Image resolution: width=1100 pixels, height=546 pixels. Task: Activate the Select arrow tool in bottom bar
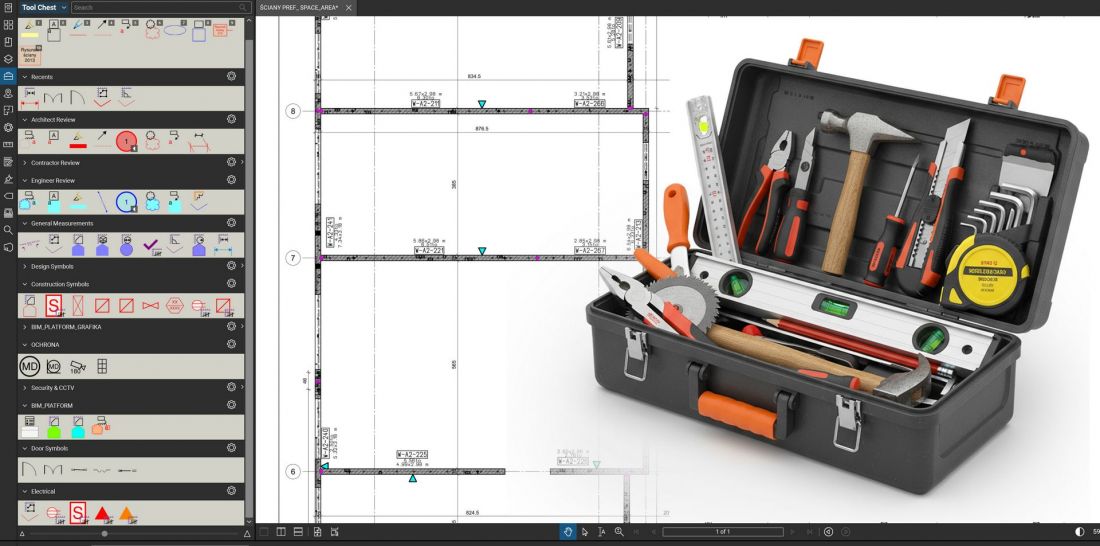(585, 532)
